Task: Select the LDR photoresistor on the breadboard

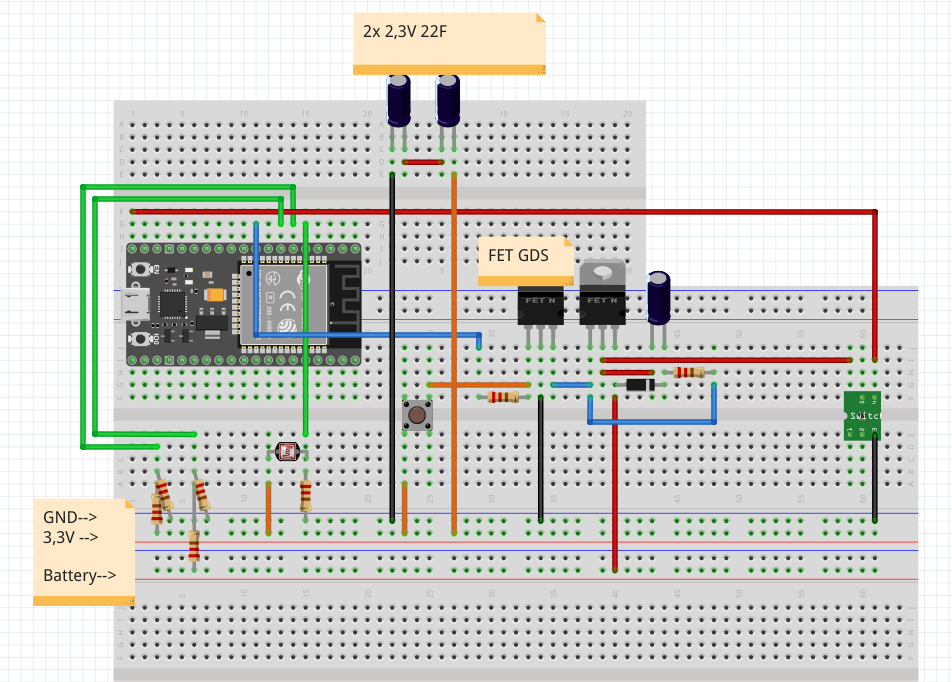Action: coord(286,450)
